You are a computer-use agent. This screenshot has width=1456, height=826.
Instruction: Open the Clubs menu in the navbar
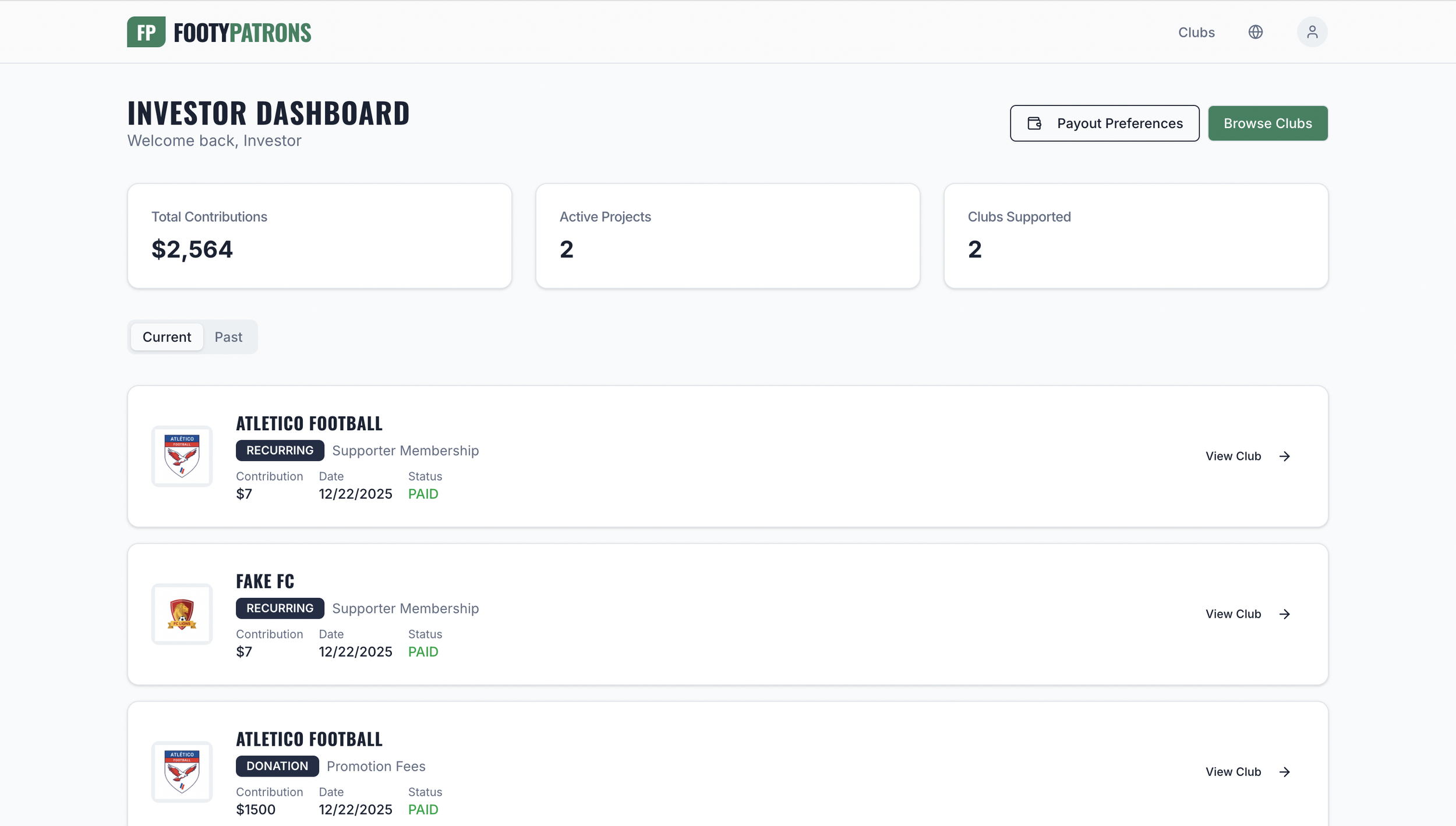point(1196,32)
